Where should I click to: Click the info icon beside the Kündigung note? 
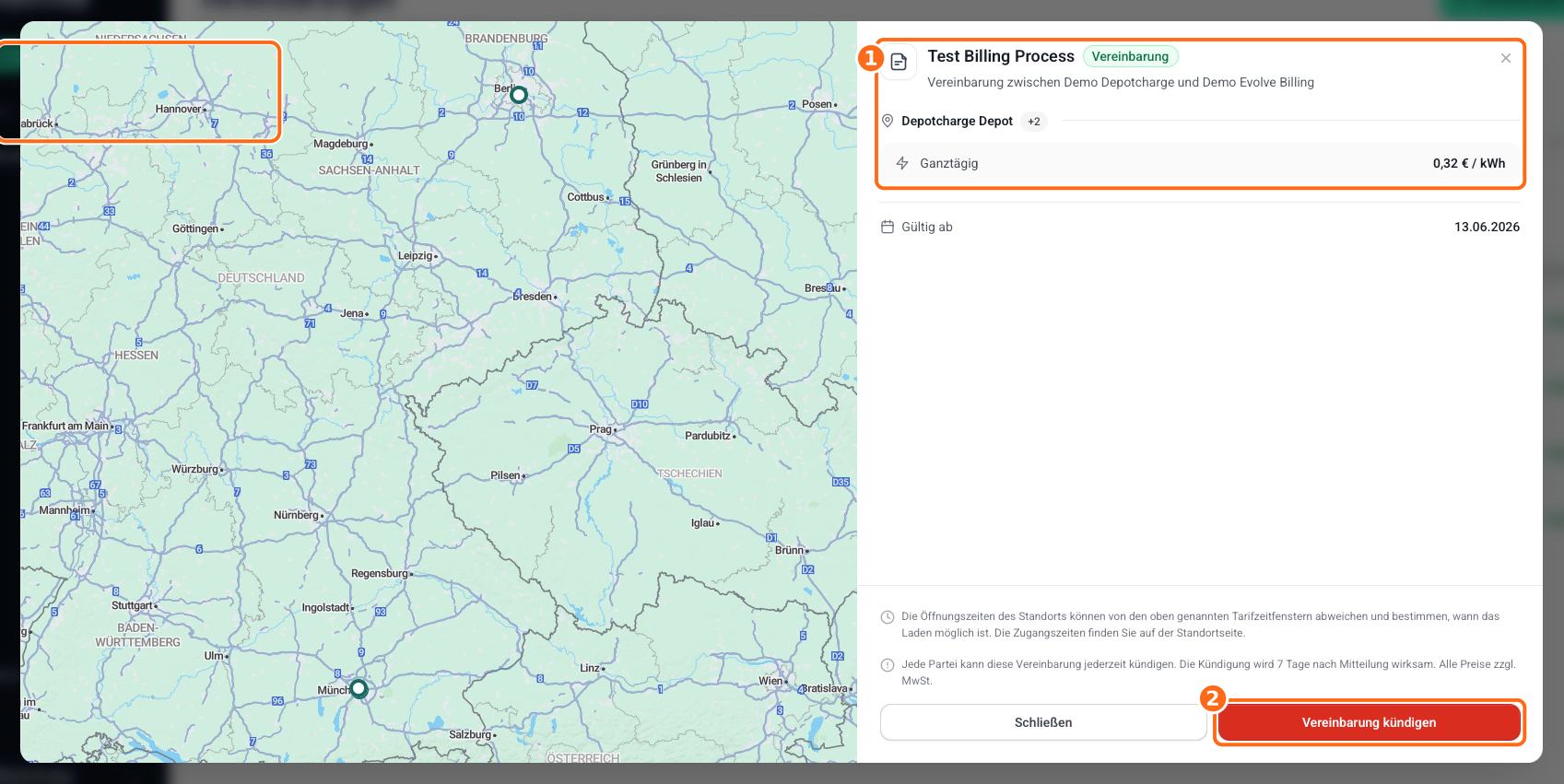coord(888,665)
